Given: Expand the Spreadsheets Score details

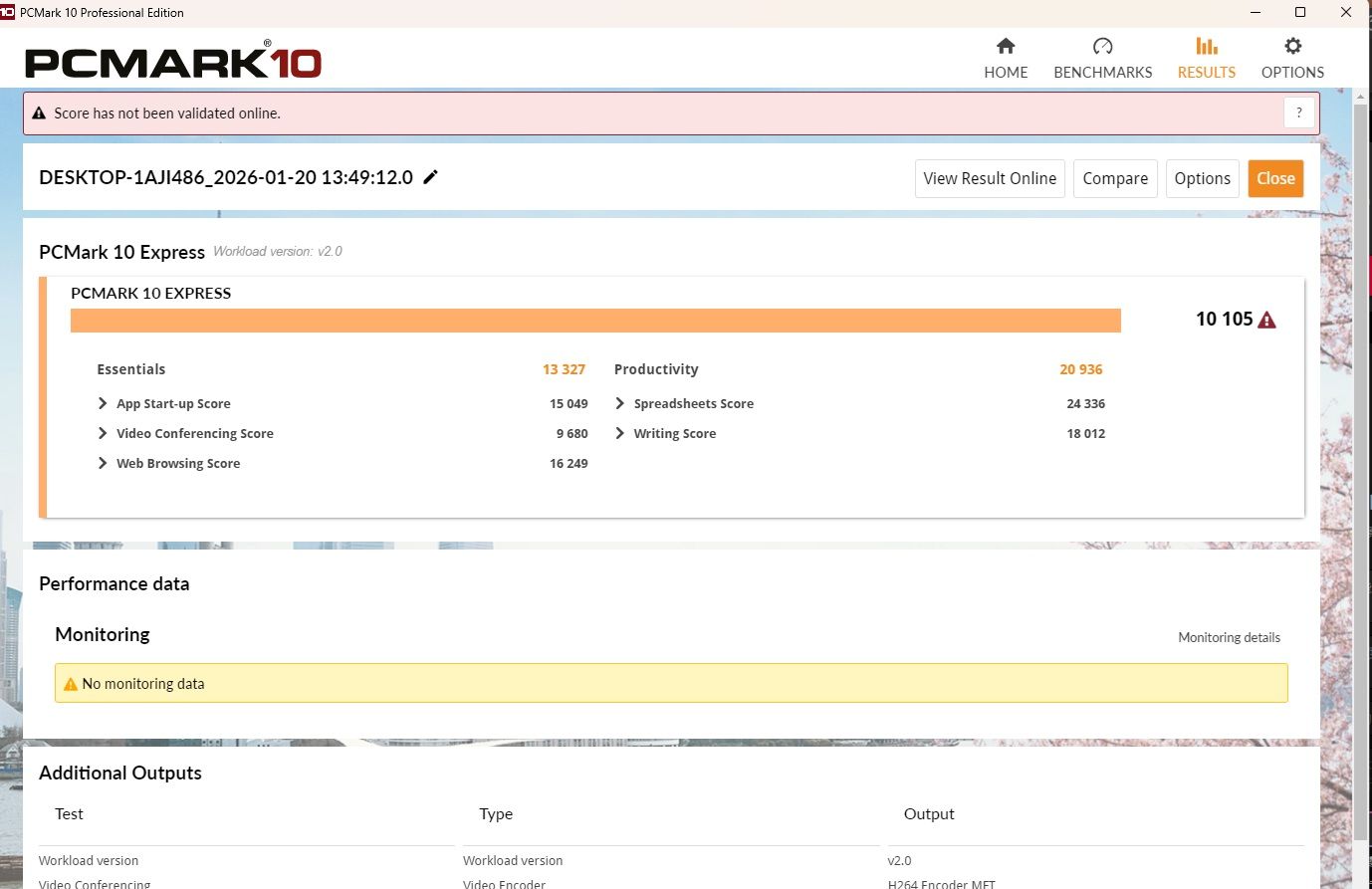Looking at the screenshot, I should [620, 403].
